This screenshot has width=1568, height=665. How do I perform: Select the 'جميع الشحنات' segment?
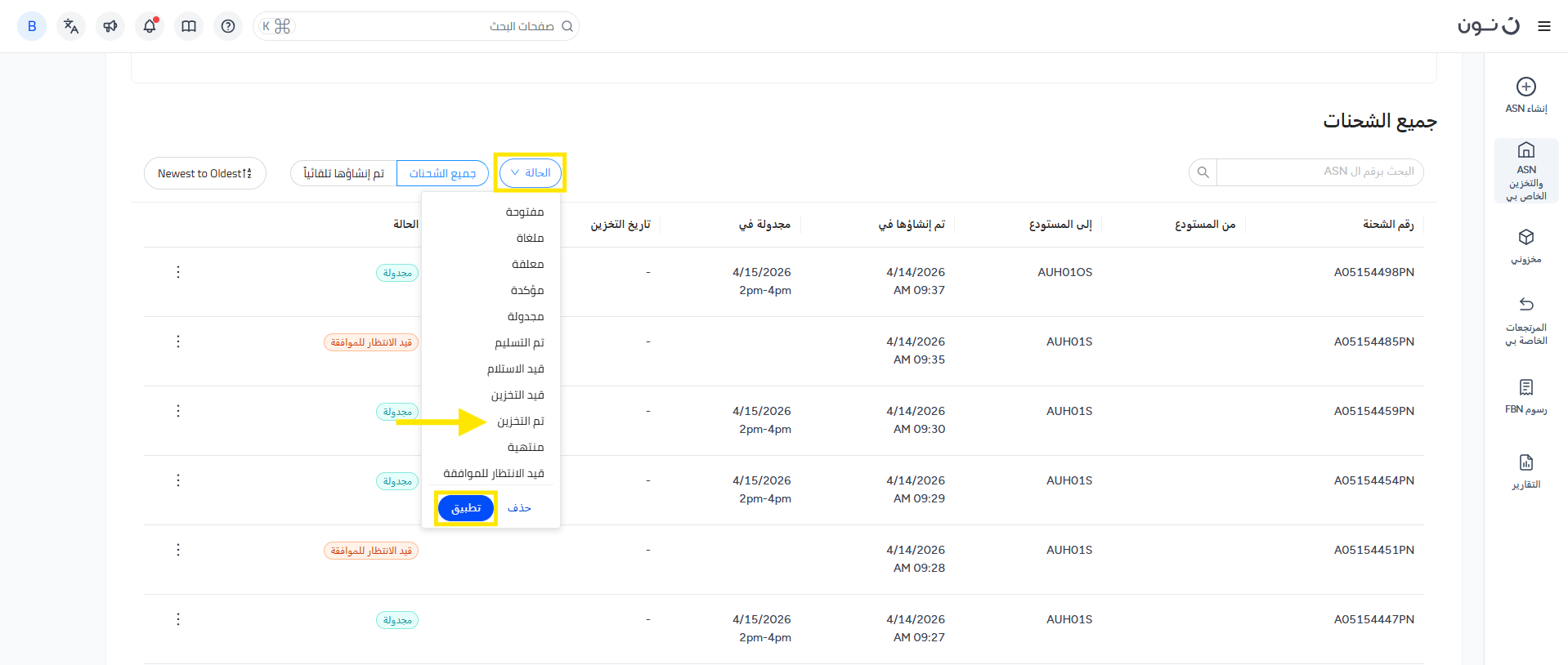coord(442,173)
